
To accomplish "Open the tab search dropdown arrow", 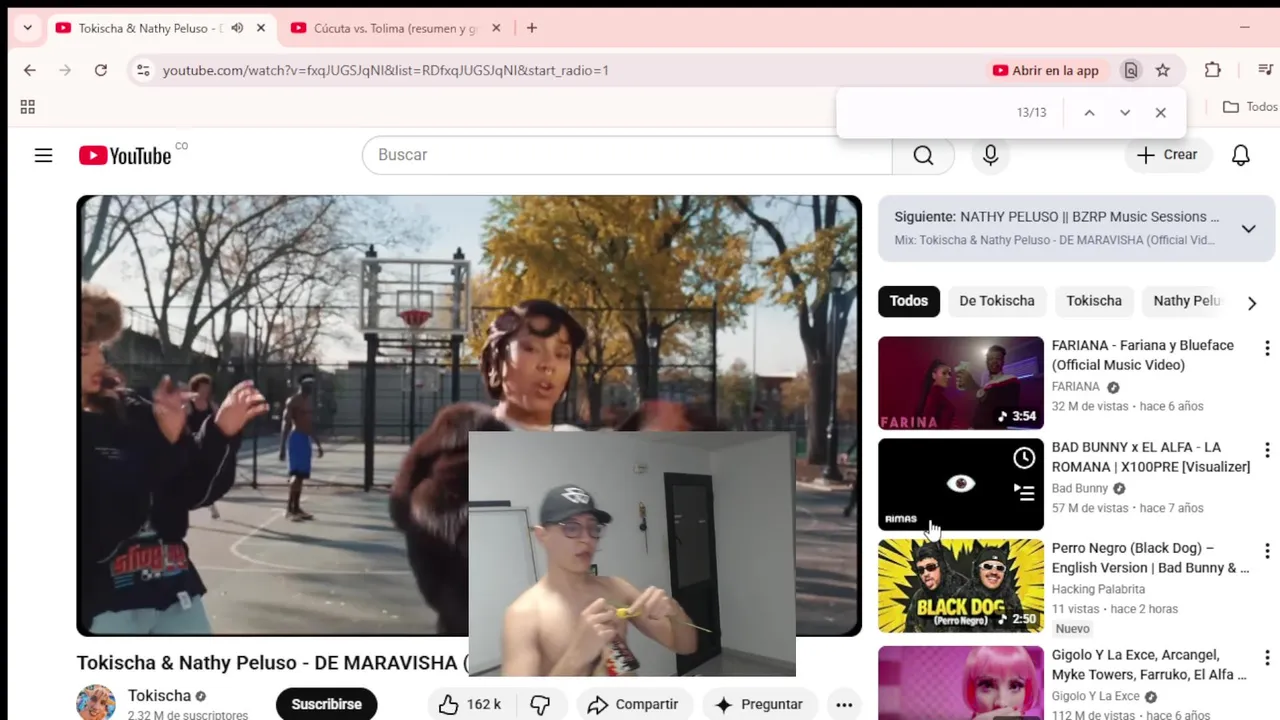I will click(27, 28).
